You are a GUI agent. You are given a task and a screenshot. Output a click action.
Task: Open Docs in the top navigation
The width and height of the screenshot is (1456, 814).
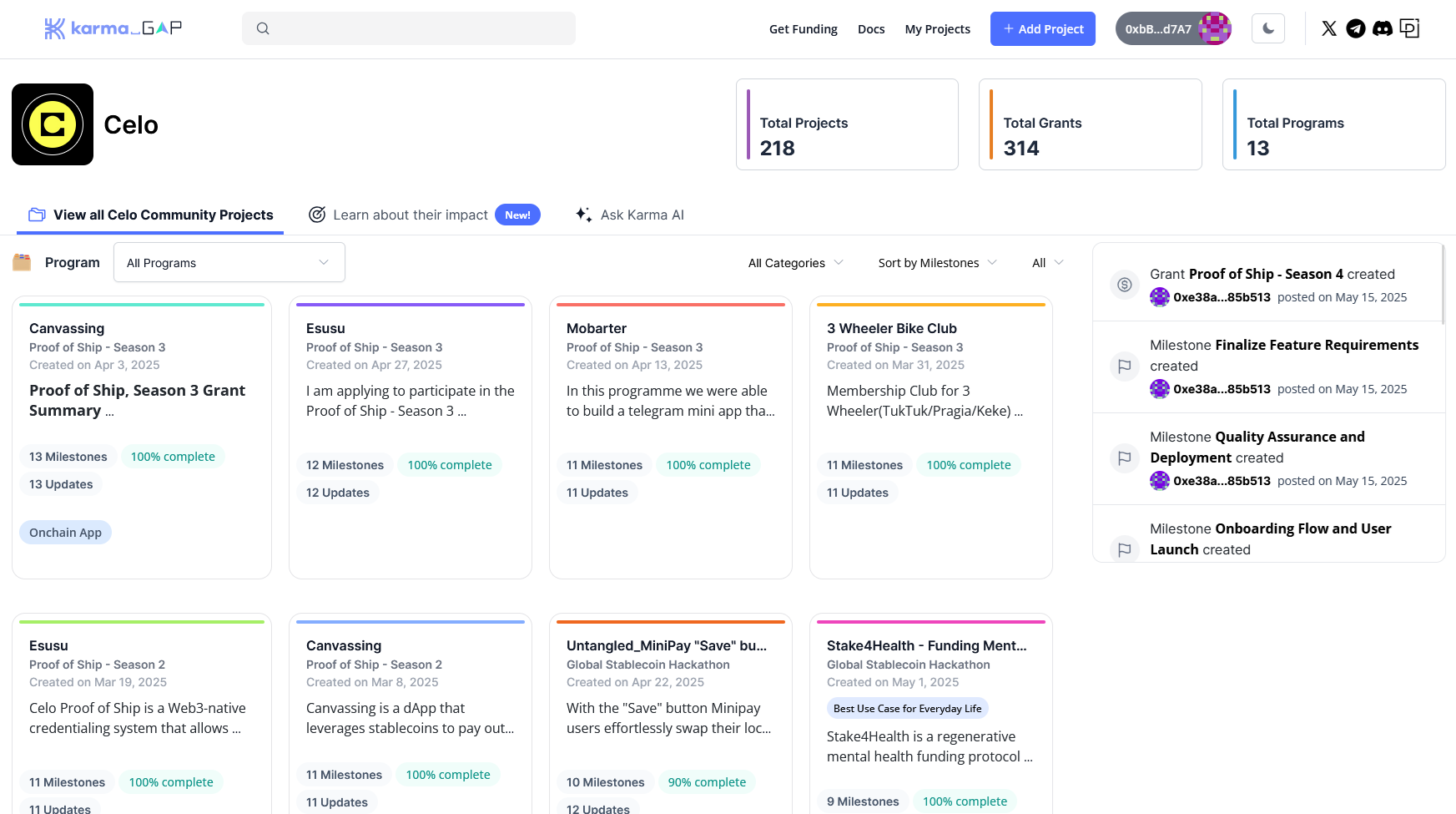coord(871,28)
